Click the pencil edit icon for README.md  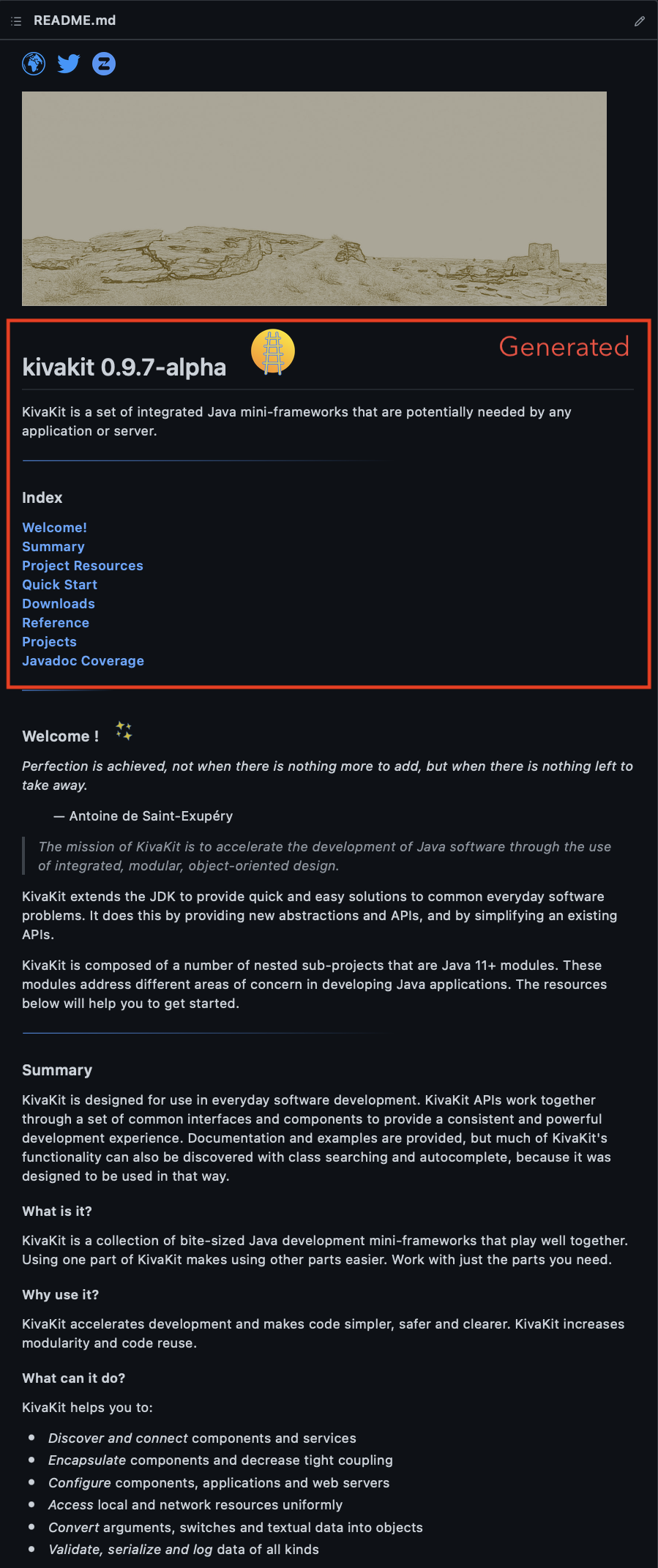[x=640, y=21]
